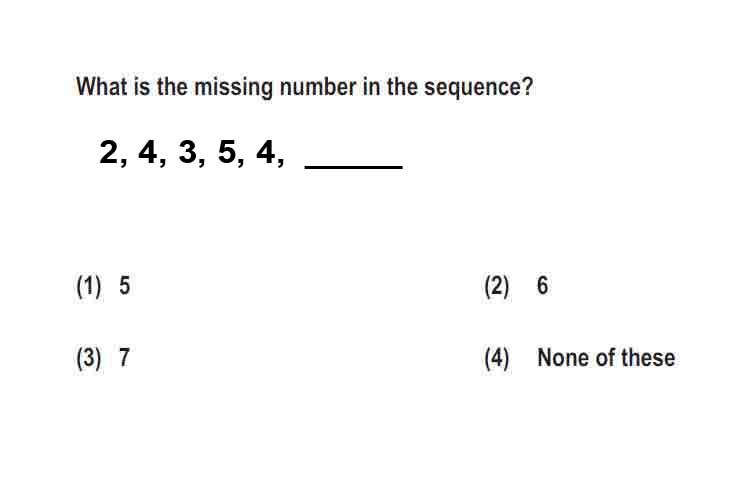Click the 4 between 2 and 3
This screenshot has height=500, width=750.
coord(148,152)
